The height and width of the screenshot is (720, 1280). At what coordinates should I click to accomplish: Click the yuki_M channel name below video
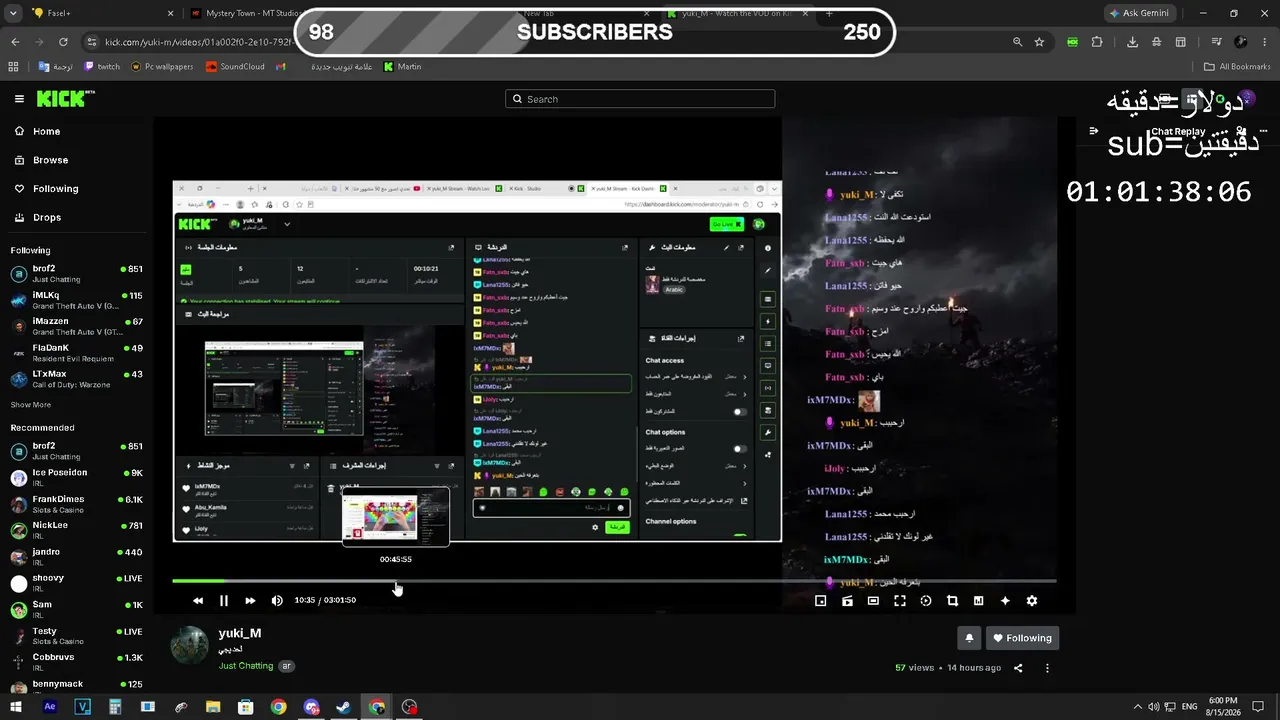(x=240, y=633)
